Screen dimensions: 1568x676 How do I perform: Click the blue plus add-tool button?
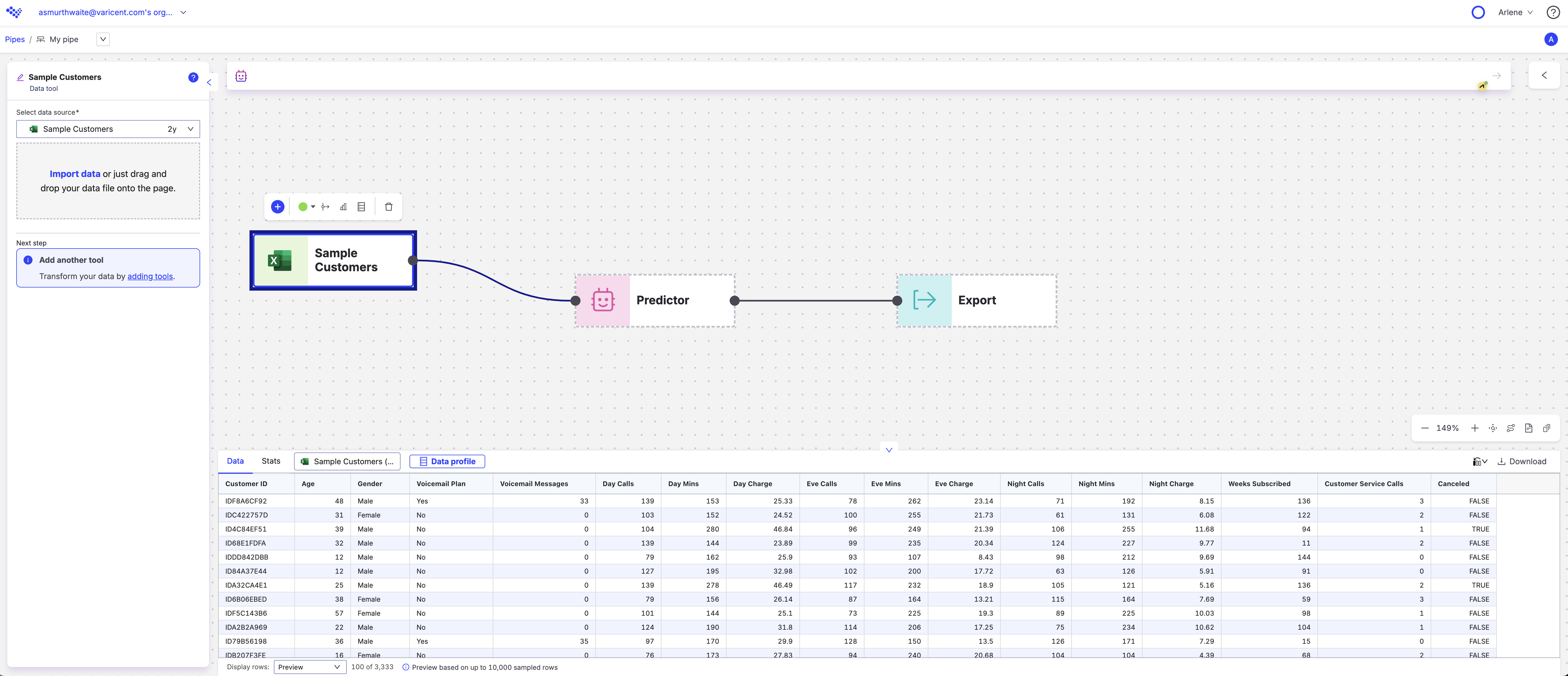click(277, 206)
